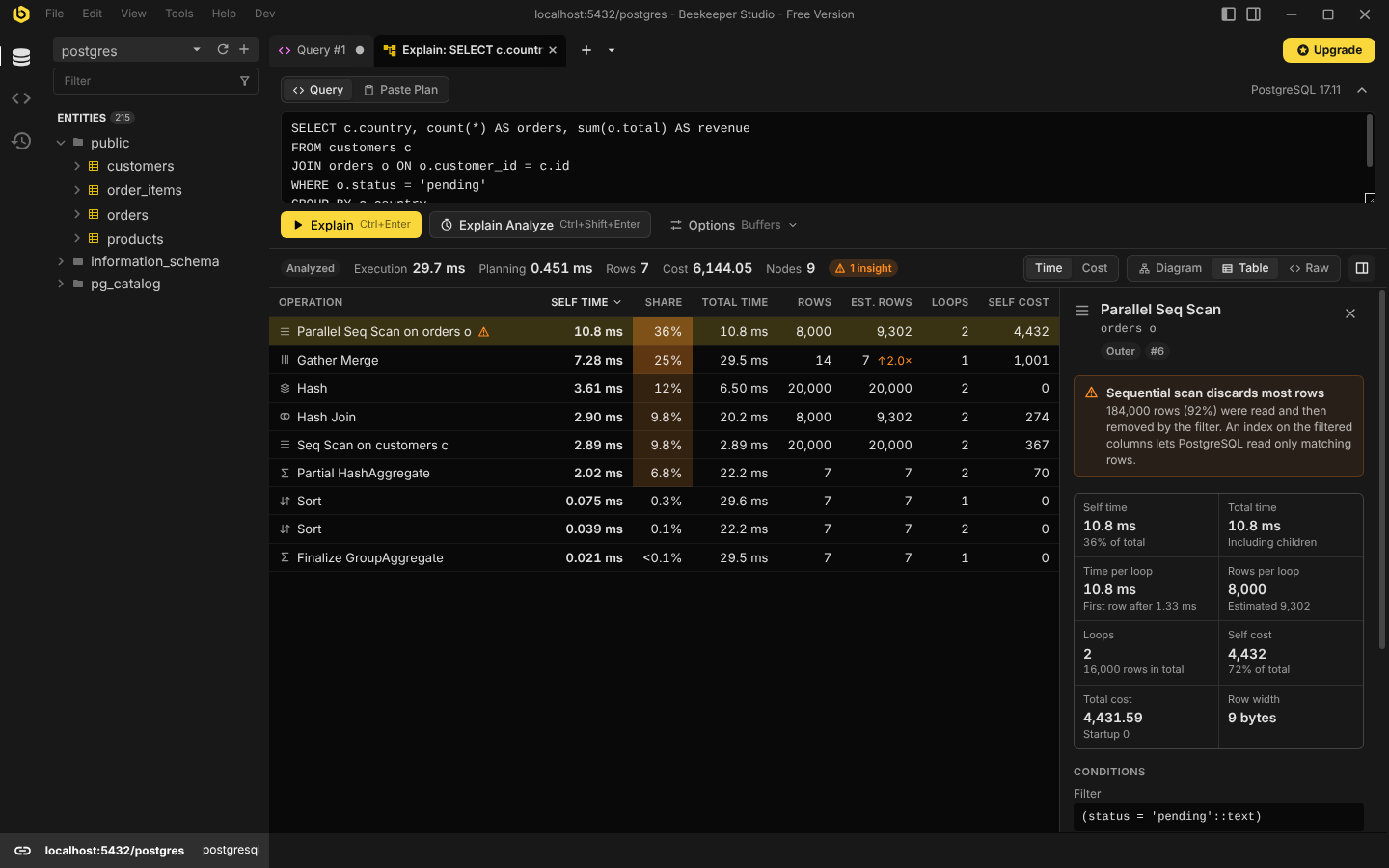Switch plan view to Diagram

click(x=1170, y=268)
